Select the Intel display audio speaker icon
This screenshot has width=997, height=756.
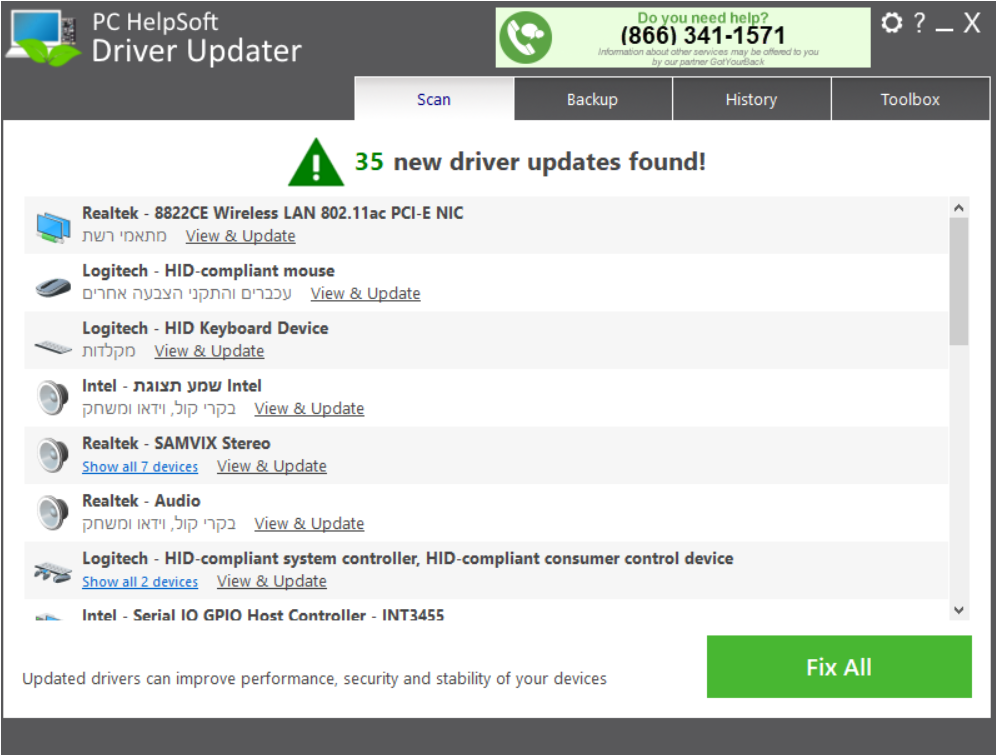52,398
